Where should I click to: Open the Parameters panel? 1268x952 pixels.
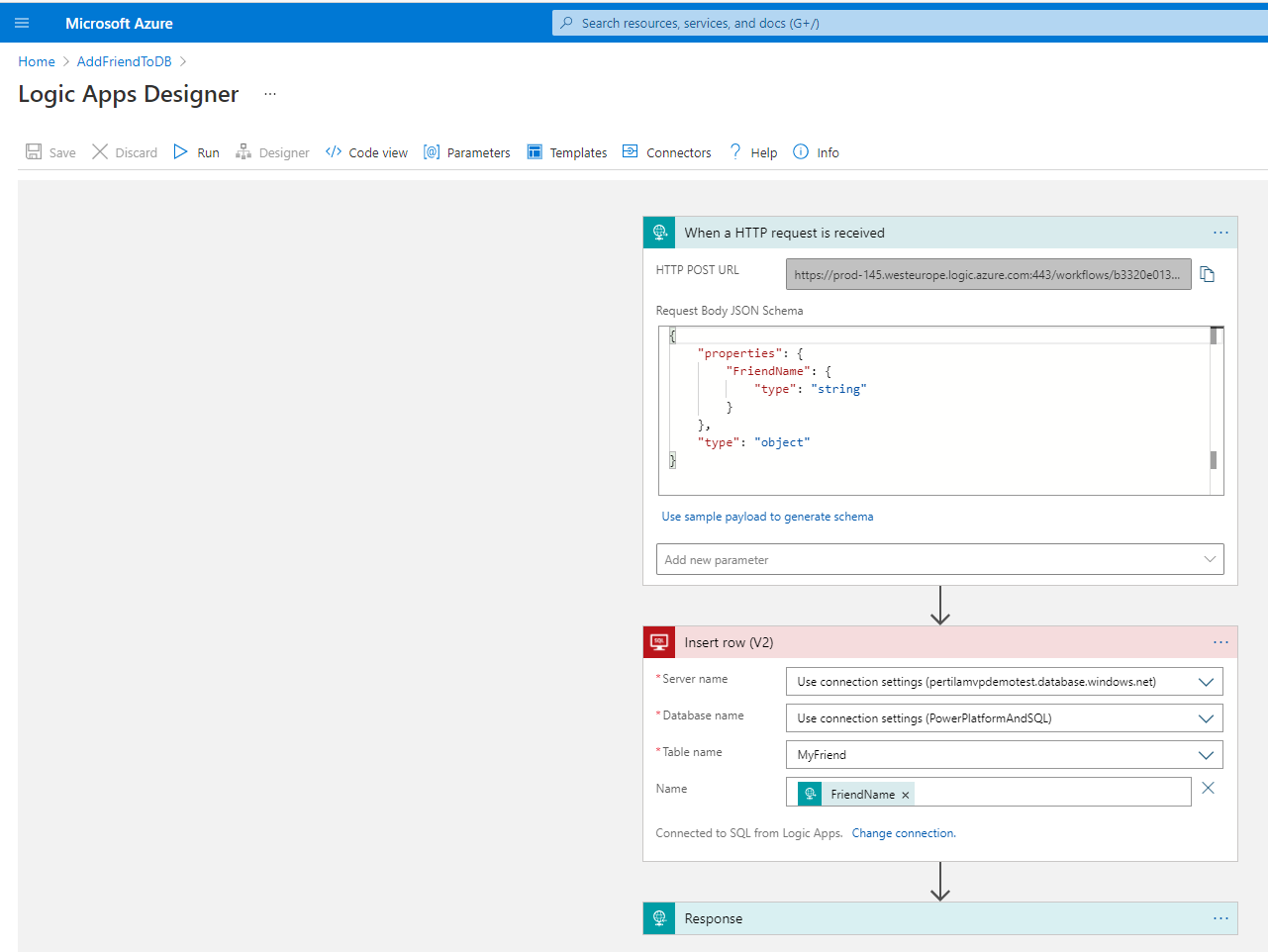tap(467, 152)
